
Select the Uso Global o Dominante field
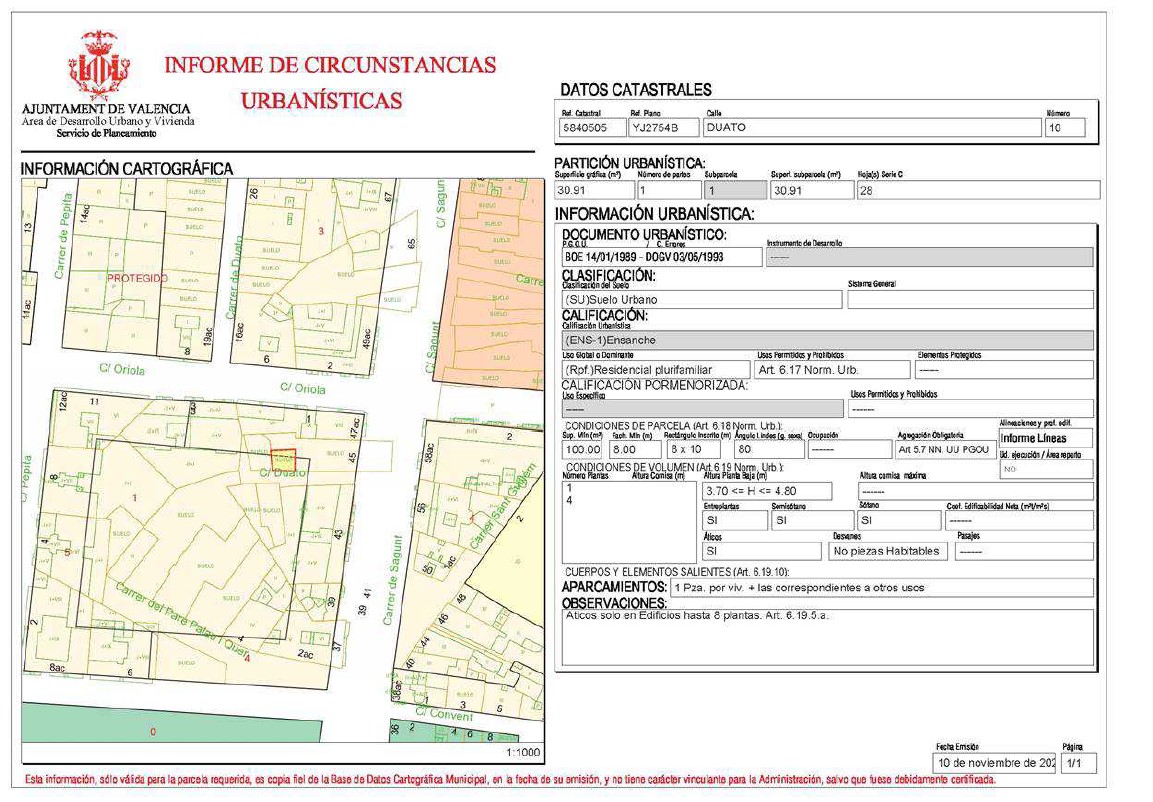coord(657,369)
